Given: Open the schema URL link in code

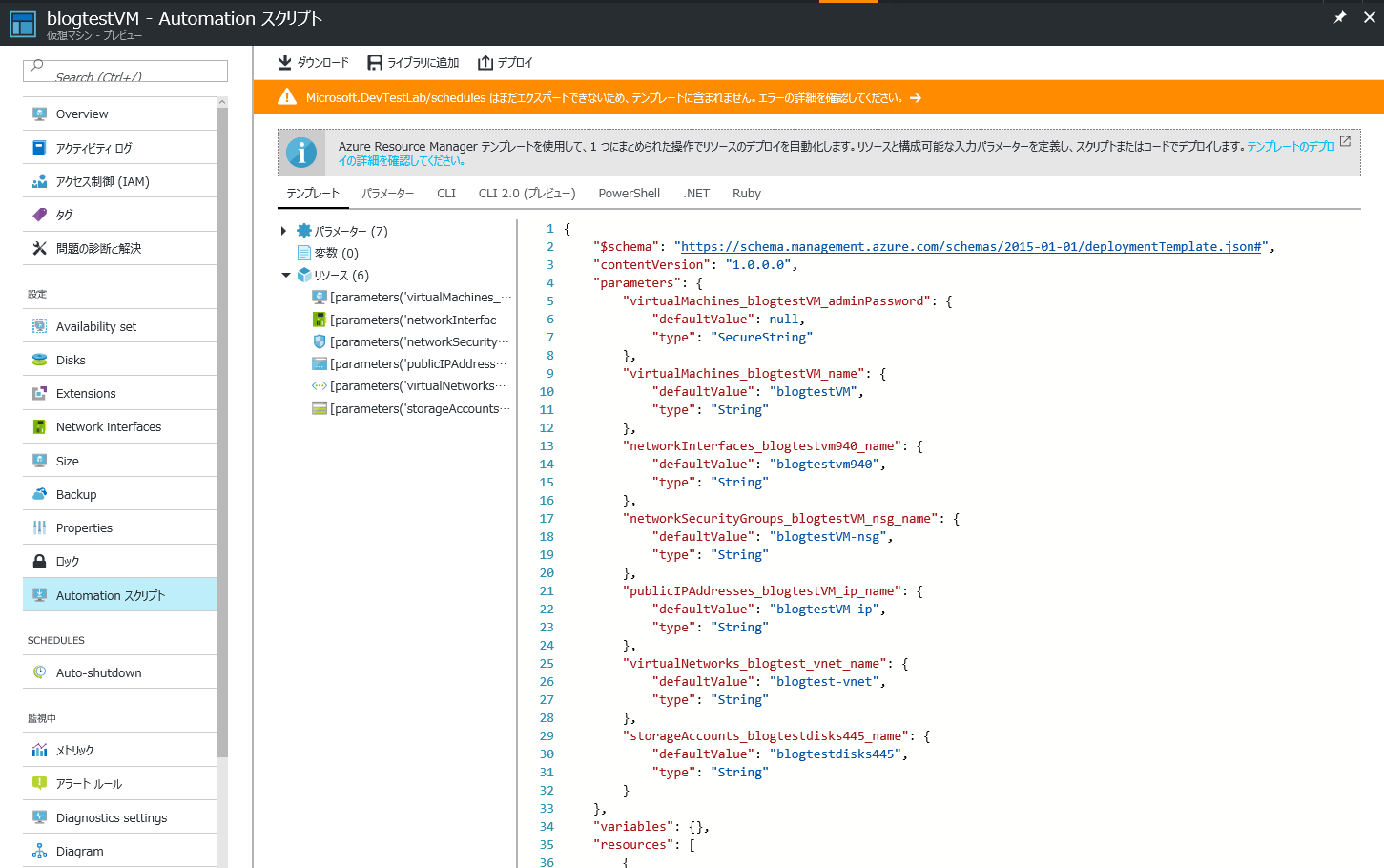Looking at the screenshot, I should [x=971, y=246].
